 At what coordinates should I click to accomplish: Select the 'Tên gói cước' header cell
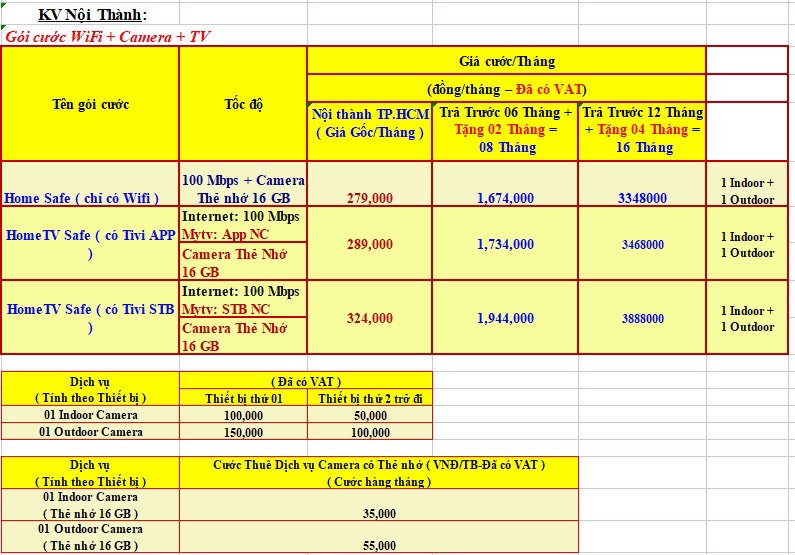point(90,104)
